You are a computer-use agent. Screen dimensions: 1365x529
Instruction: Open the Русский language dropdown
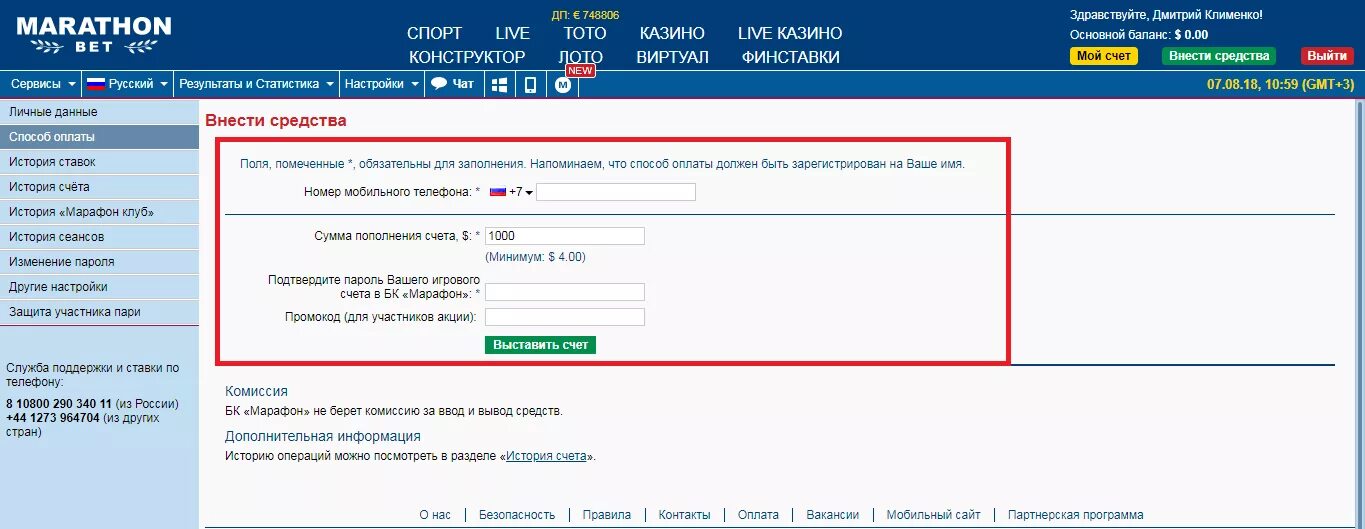coord(125,84)
